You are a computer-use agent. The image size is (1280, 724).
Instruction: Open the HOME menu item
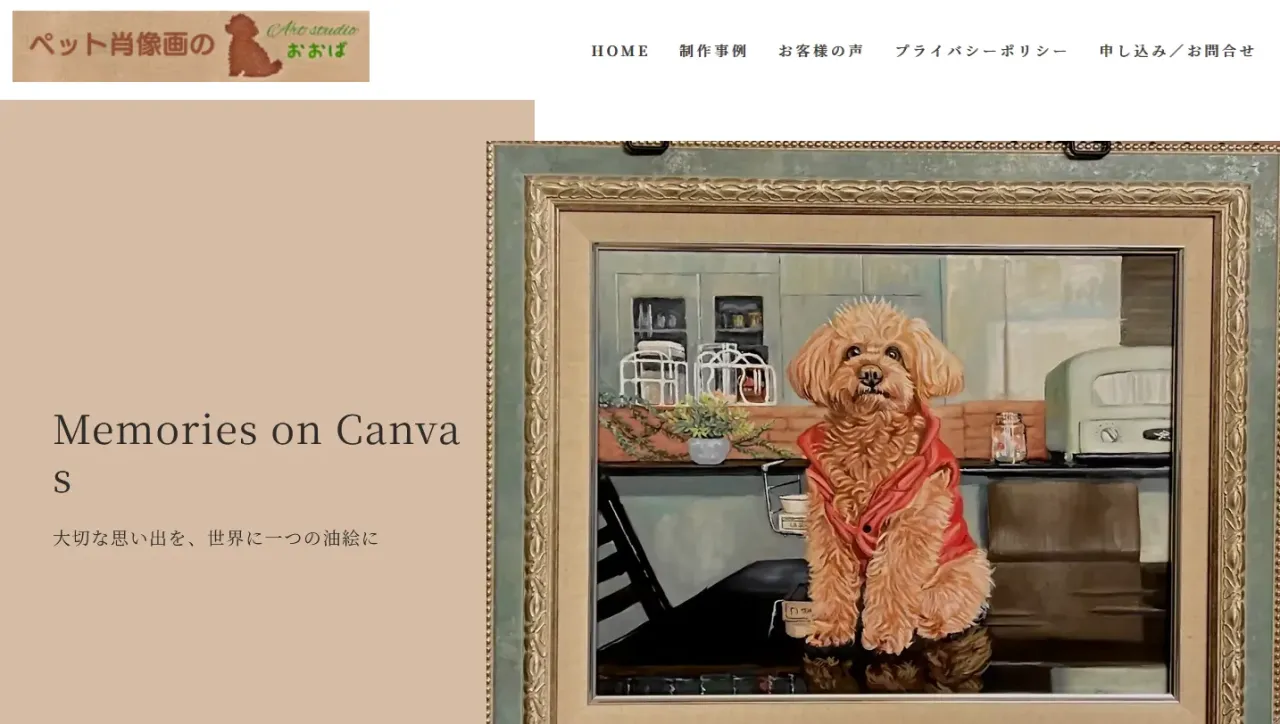coord(620,51)
